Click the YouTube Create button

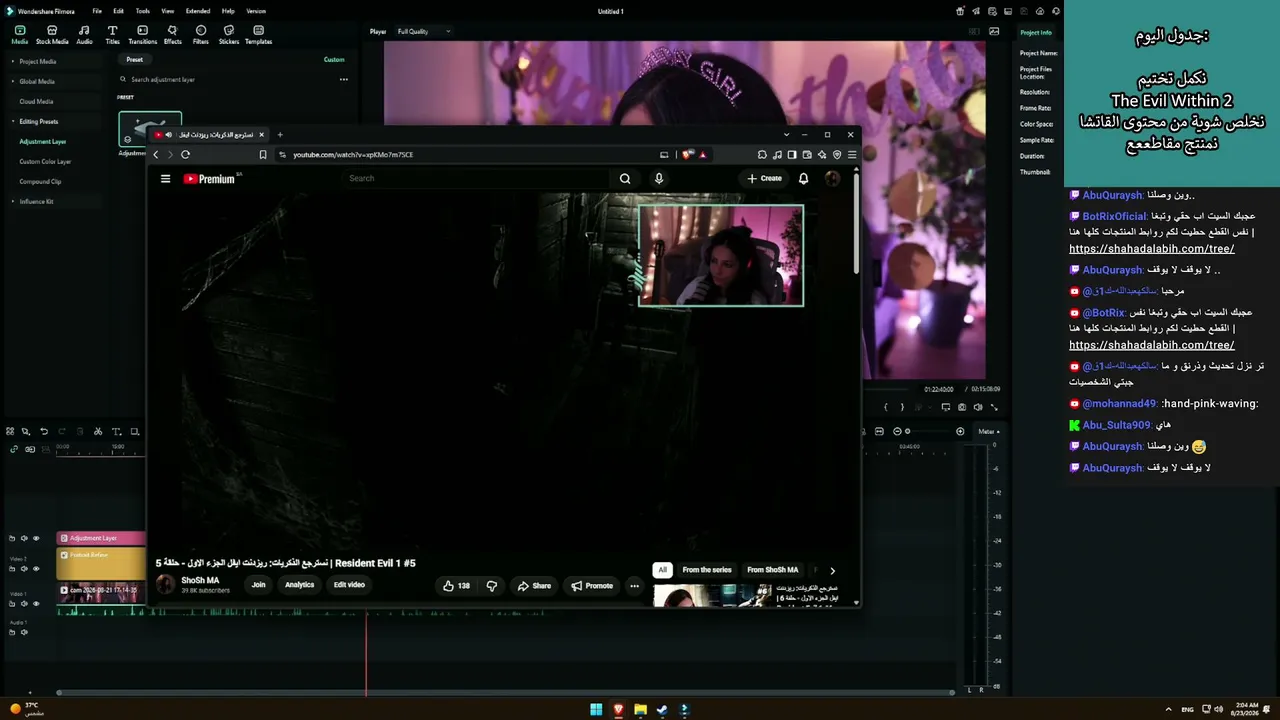(x=764, y=178)
